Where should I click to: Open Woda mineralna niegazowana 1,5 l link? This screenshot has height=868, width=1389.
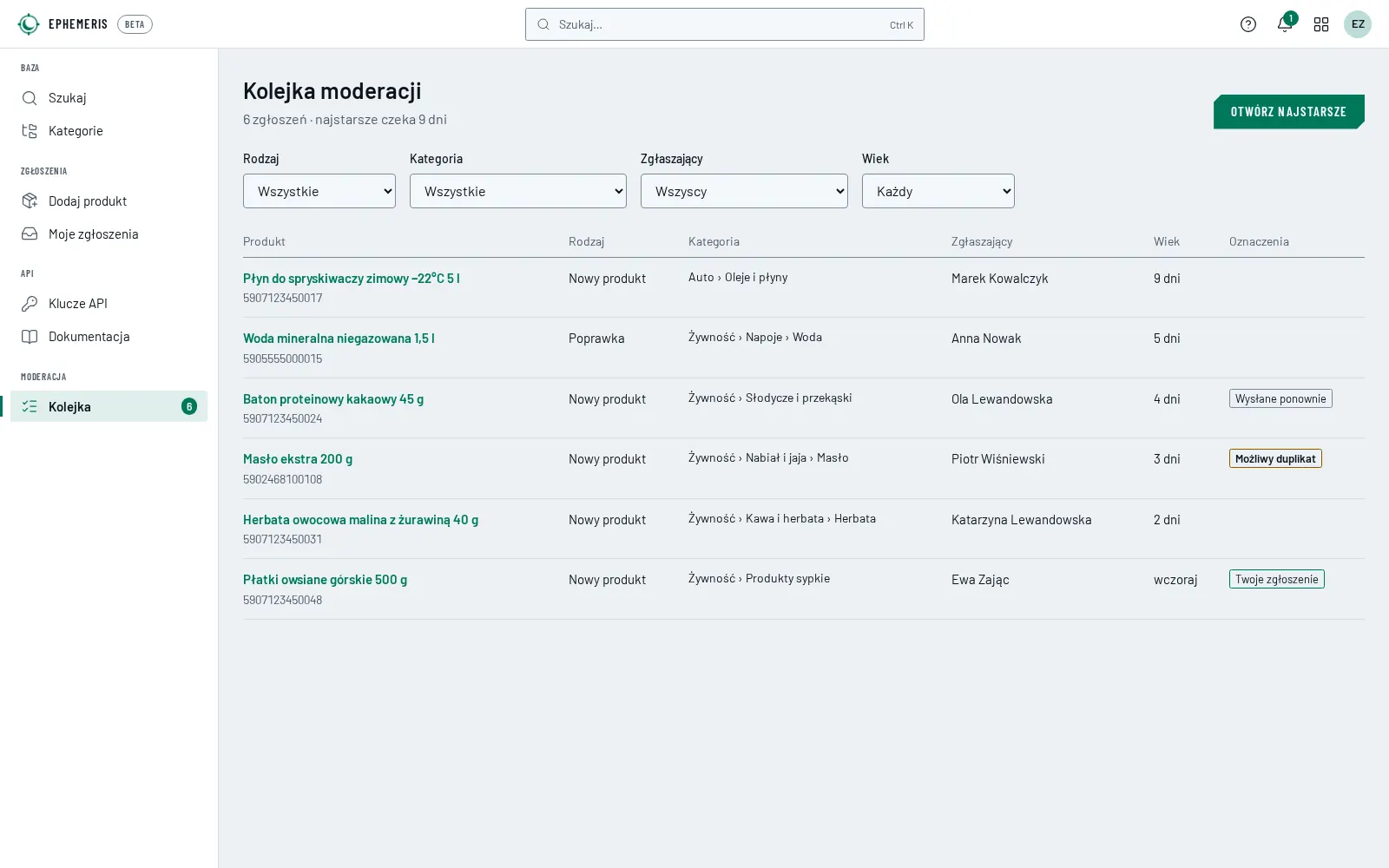click(339, 339)
